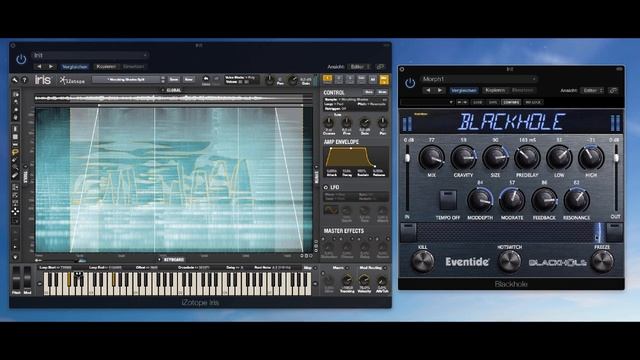Collapse the GLOBAL section expander
640x360 pixels.
[163, 90]
